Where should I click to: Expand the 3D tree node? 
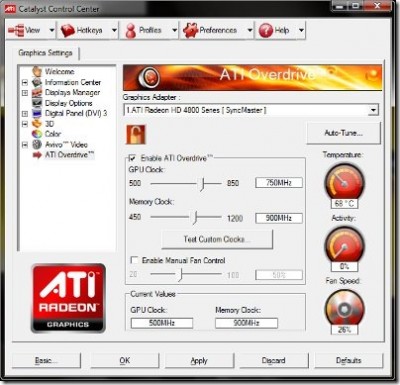25,124
